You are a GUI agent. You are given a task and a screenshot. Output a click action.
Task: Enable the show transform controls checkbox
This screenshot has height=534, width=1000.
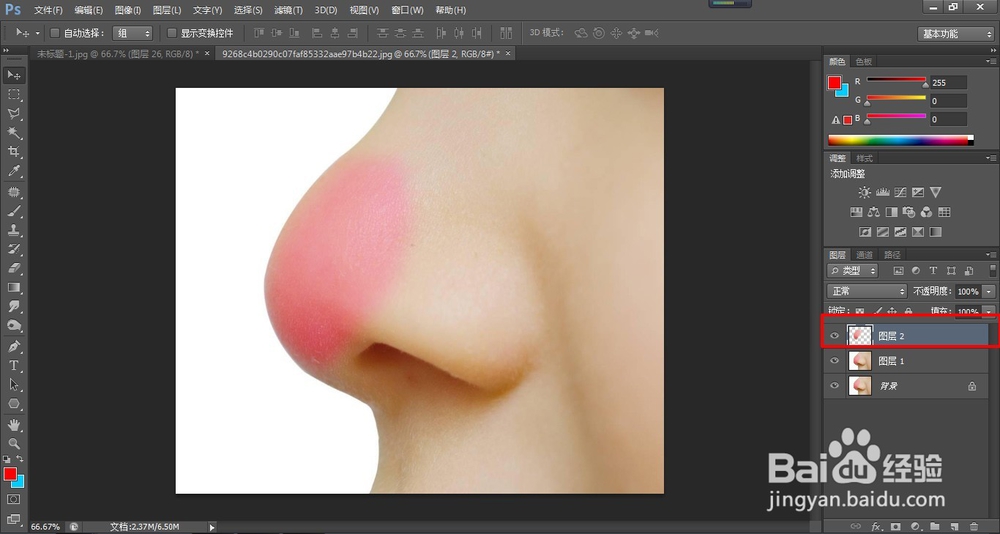(172, 33)
